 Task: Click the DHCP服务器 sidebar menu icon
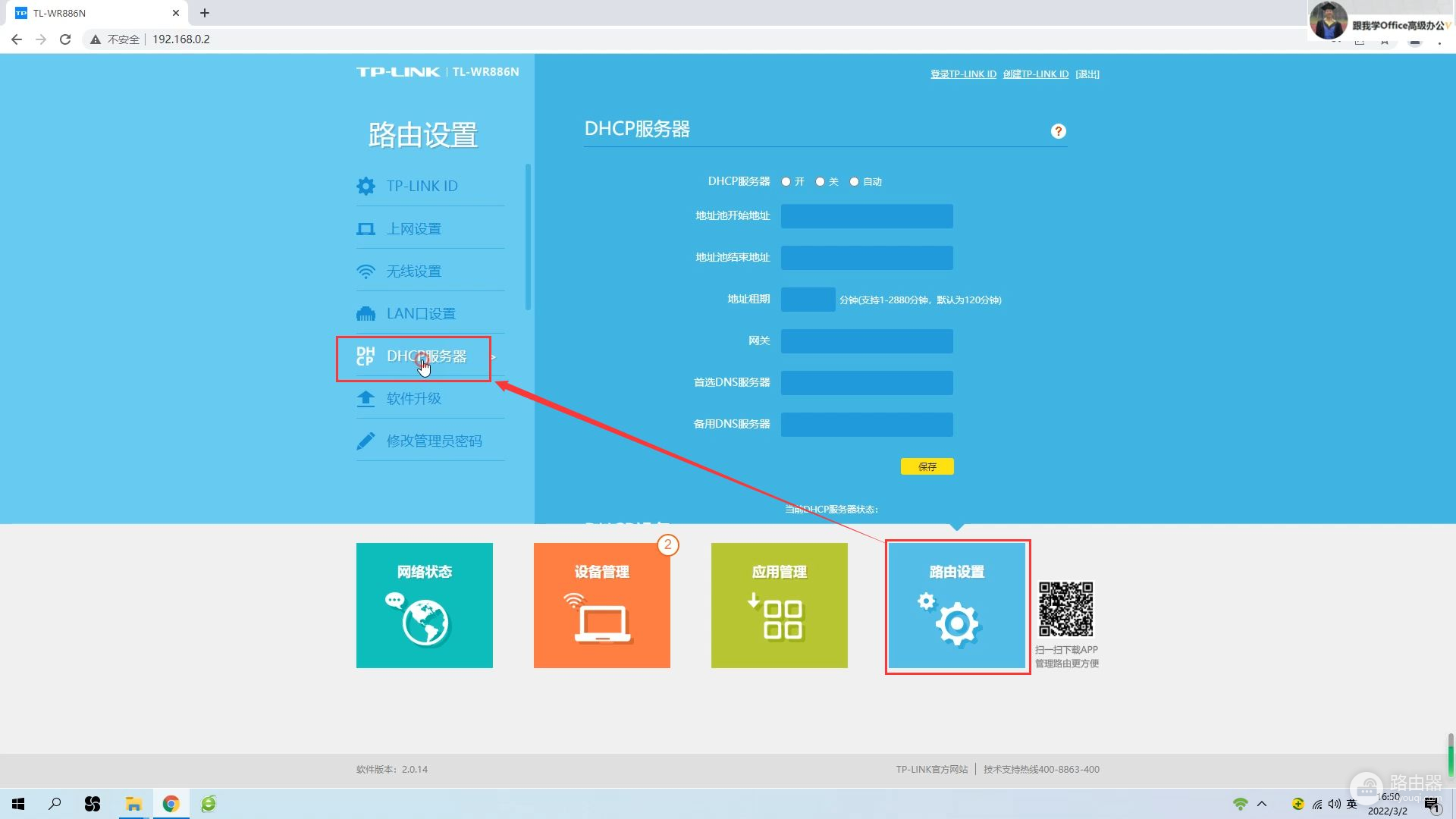coord(365,356)
